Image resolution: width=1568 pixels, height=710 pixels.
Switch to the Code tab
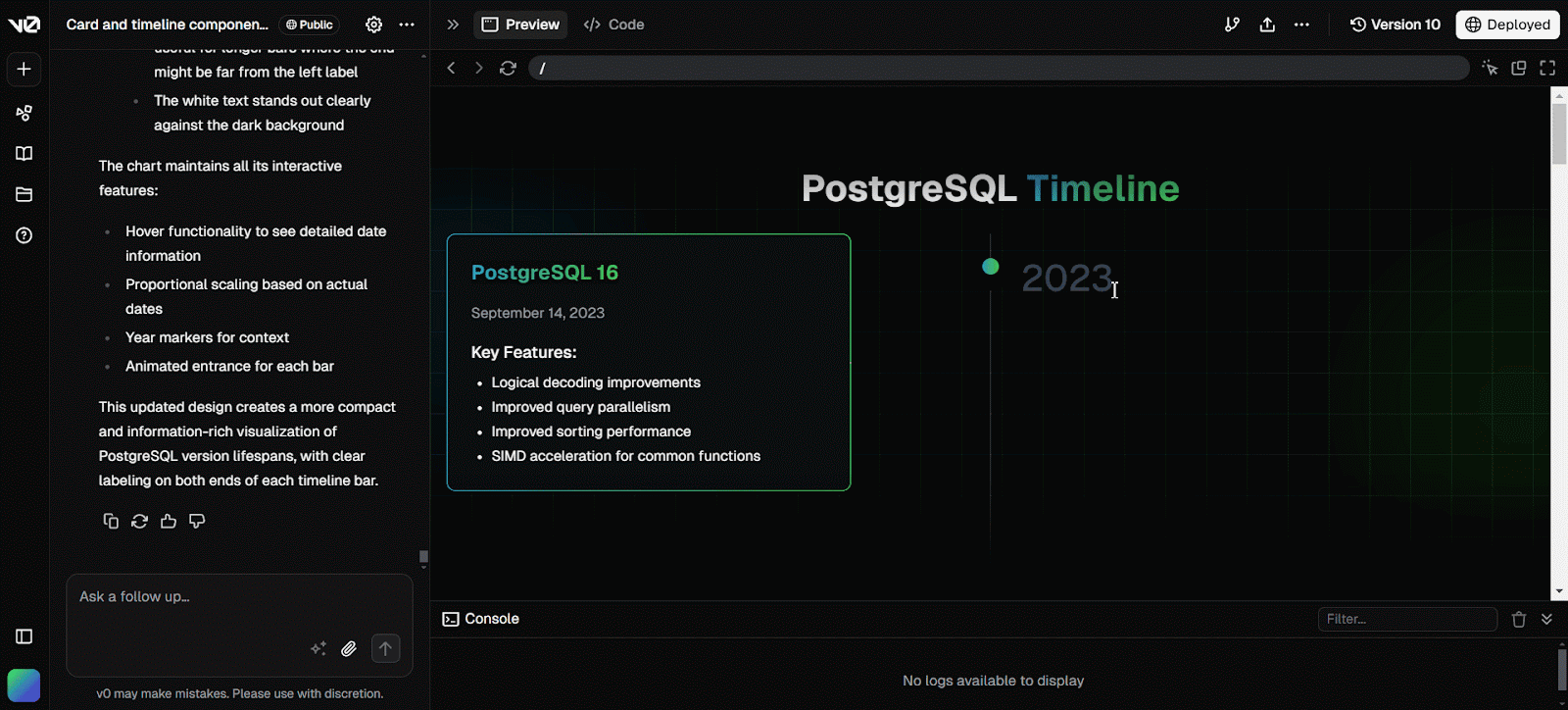[x=613, y=25]
